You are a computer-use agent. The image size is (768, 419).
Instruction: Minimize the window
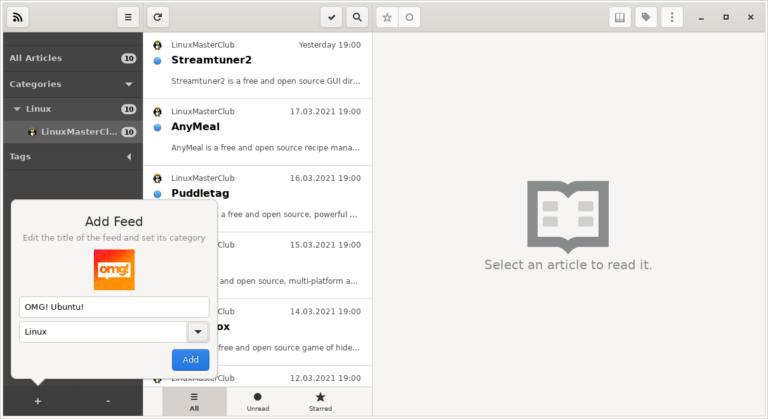pyautogui.click(x=701, y=18)
